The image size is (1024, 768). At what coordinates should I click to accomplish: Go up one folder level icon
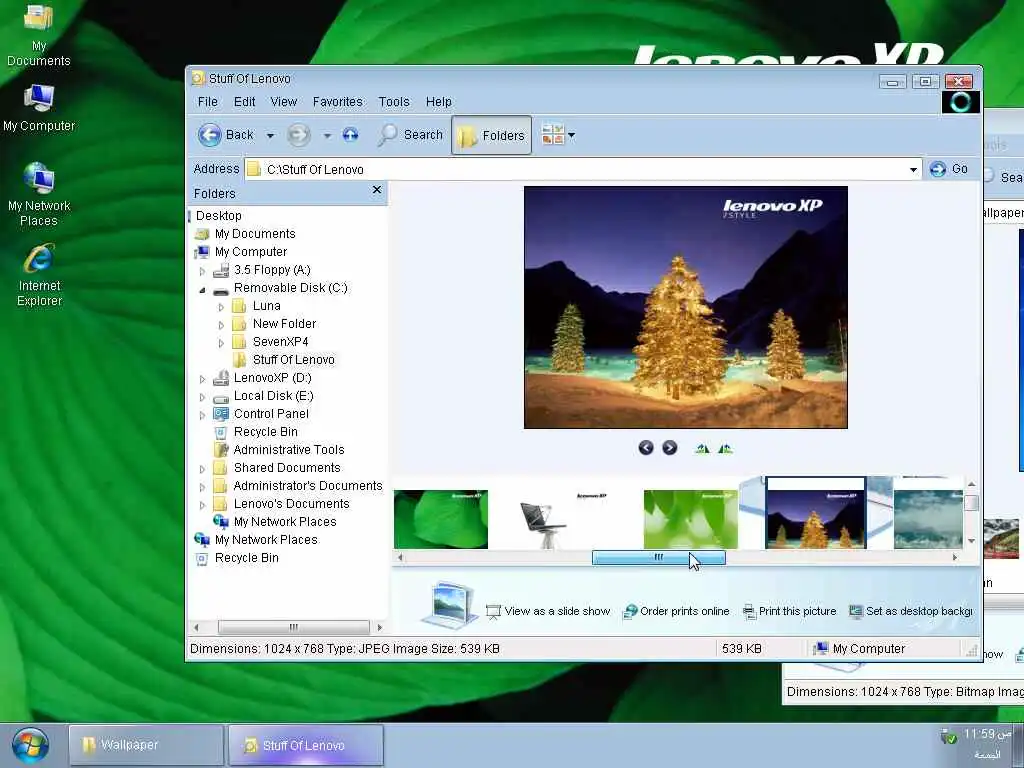coord(351,135)
